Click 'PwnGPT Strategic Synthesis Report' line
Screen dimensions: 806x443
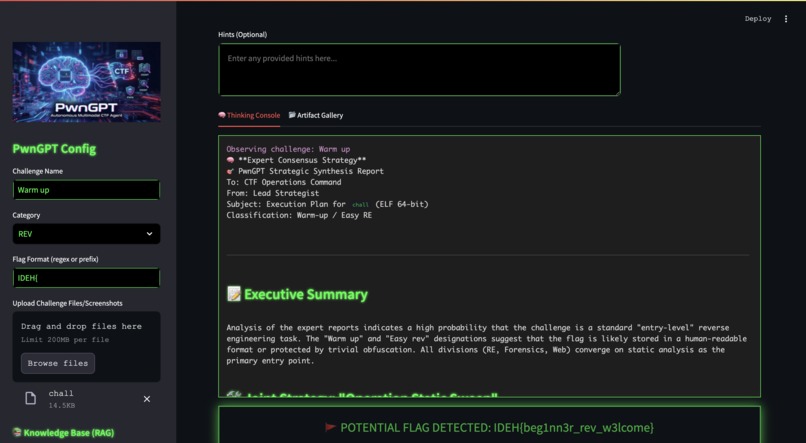pos(305,171)
